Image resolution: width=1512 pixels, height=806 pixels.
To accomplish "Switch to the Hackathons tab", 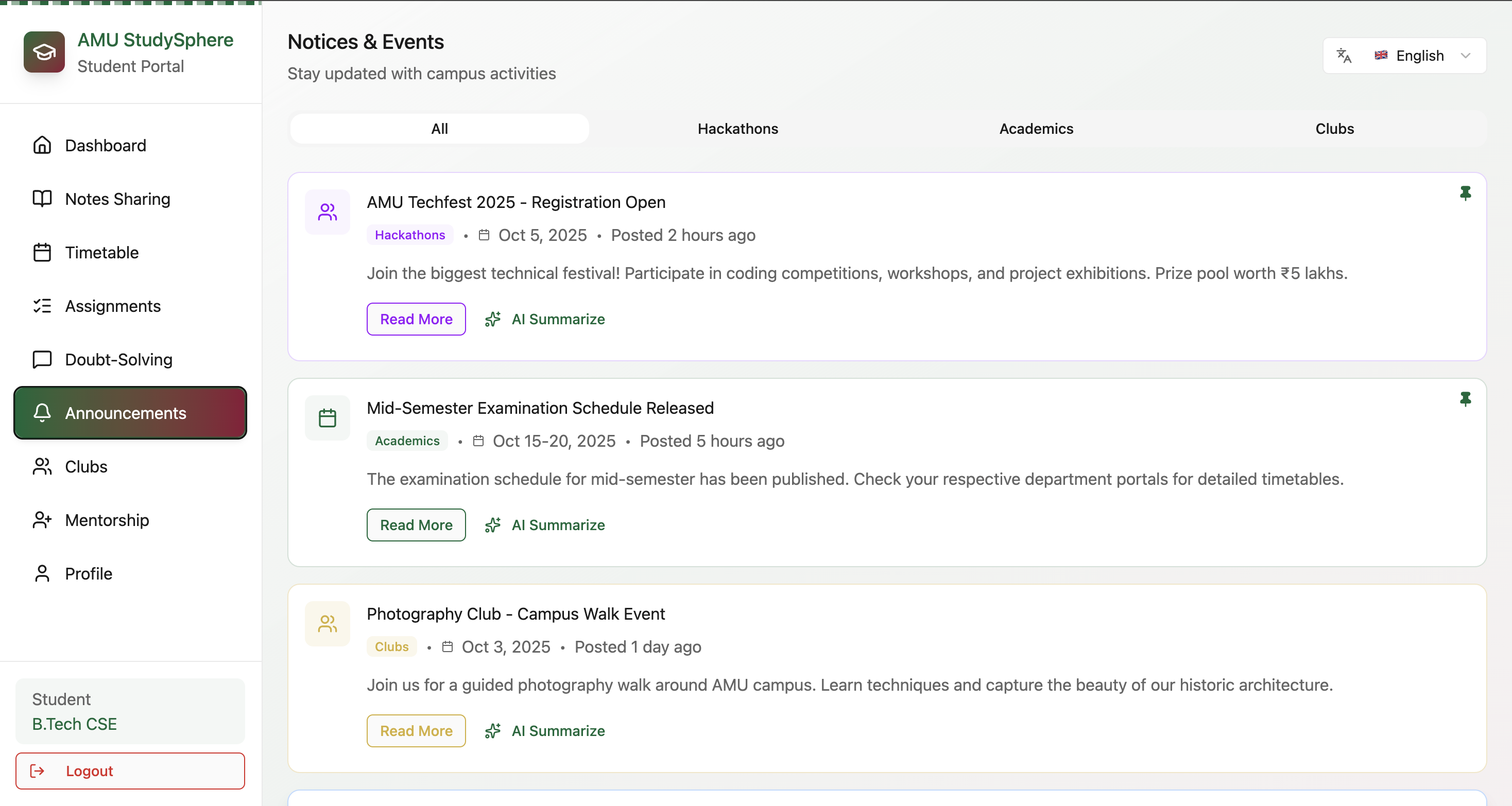I will click(x=737, y=129).
